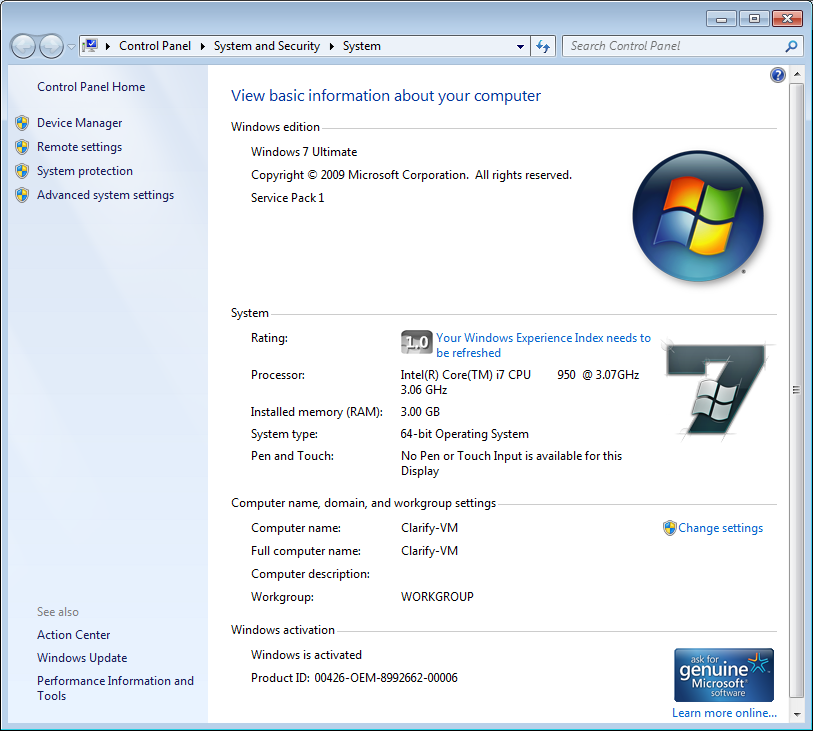
Task: Open Remote settings
Action: click(x=79, y=147)
